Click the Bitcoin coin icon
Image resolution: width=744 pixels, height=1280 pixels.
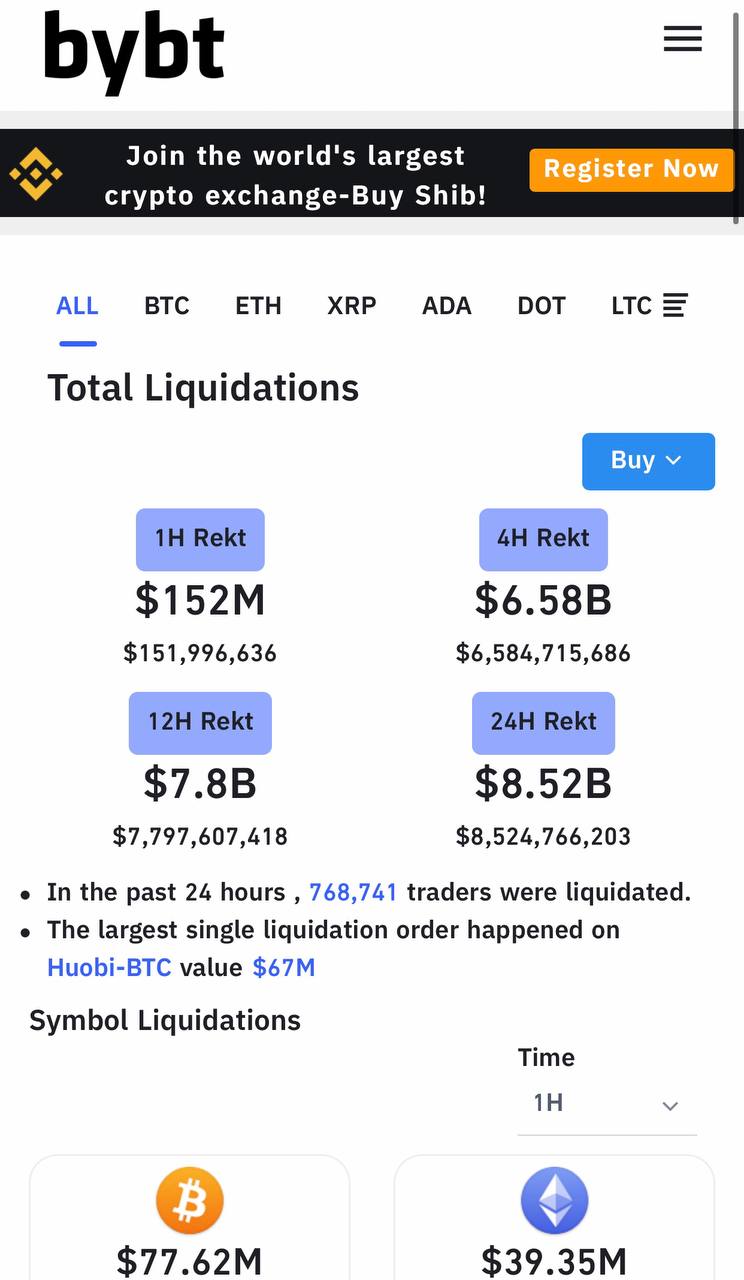point(189,1200)
